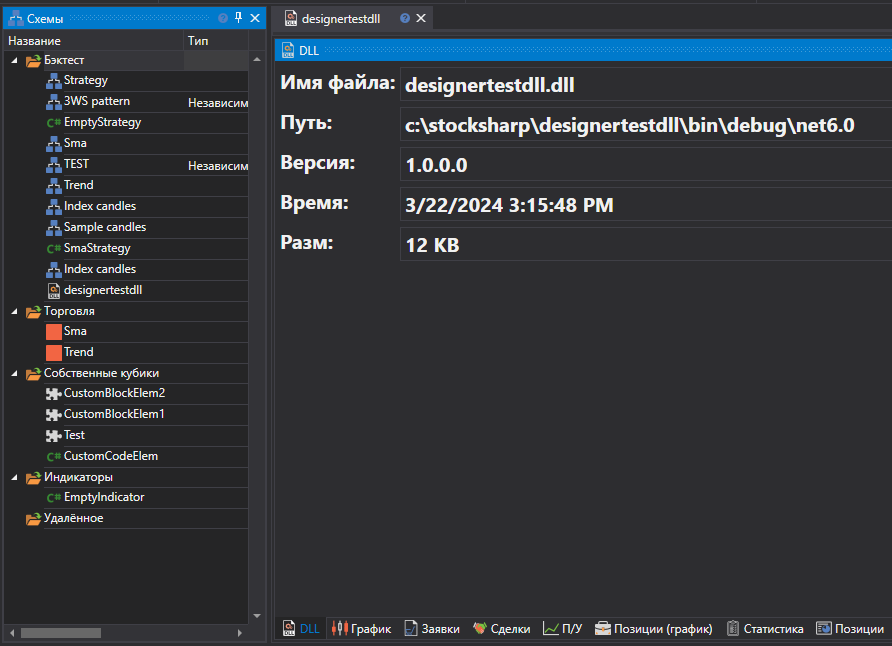
Task: Click the Независим type cell for TEST
Action: (217, 166)
